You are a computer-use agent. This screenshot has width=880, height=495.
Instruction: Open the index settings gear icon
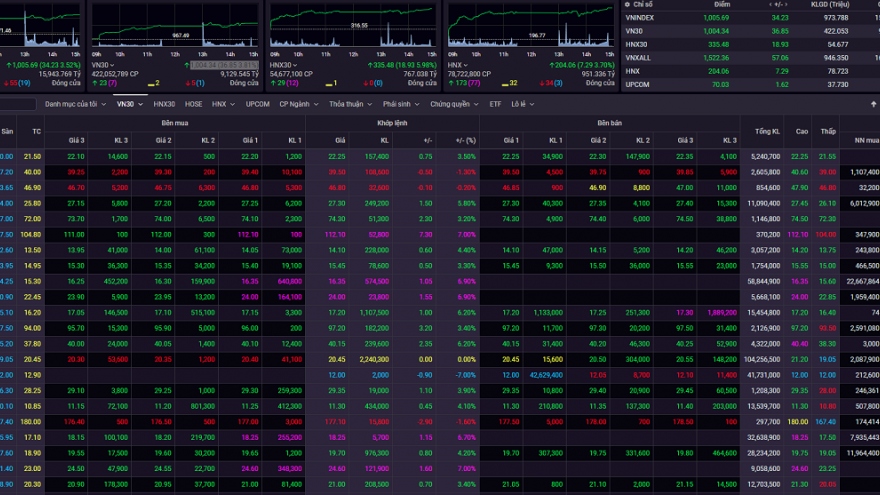pos(628,5)
